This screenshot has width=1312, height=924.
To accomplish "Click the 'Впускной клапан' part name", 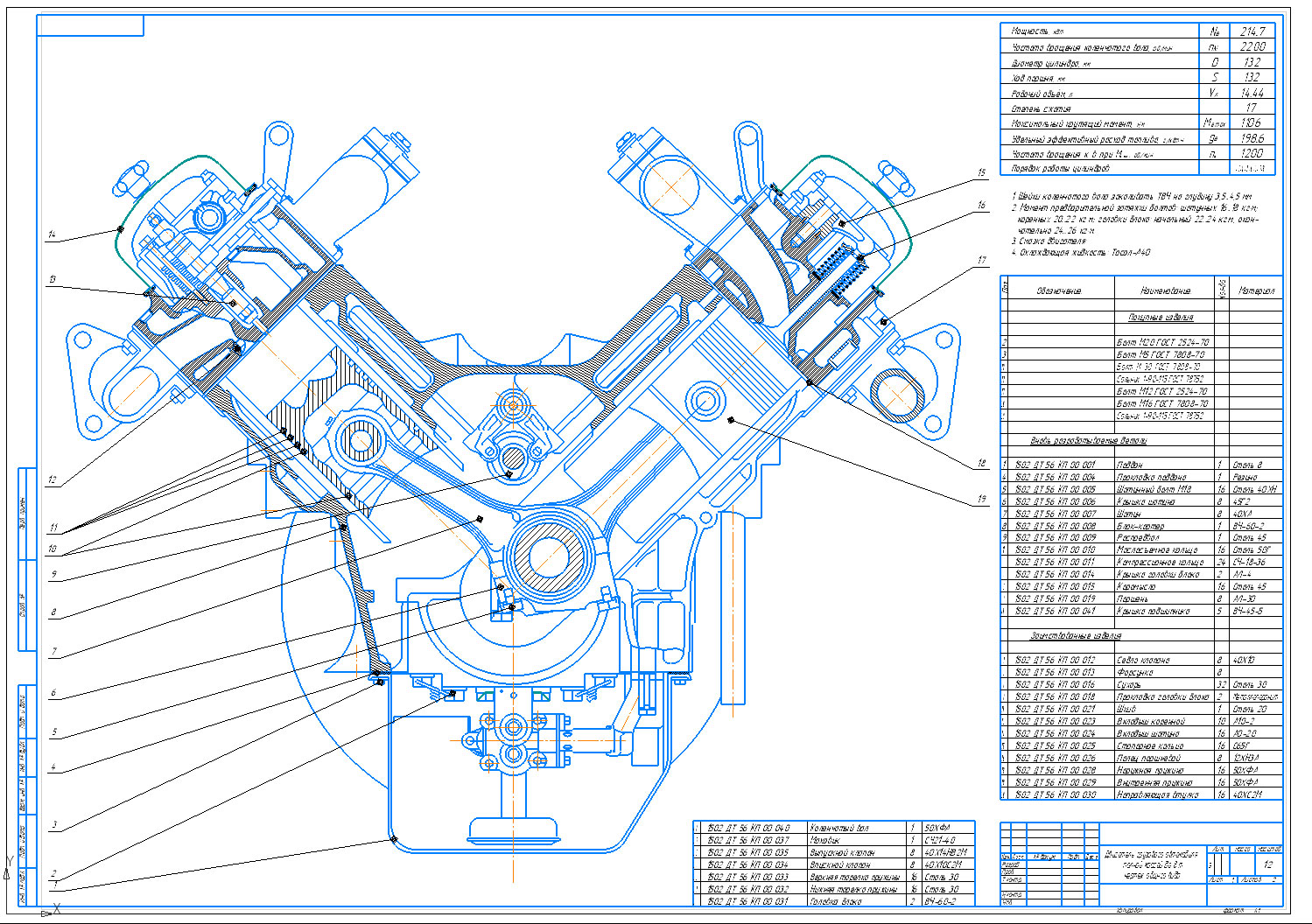I will (x=839, y=864).
